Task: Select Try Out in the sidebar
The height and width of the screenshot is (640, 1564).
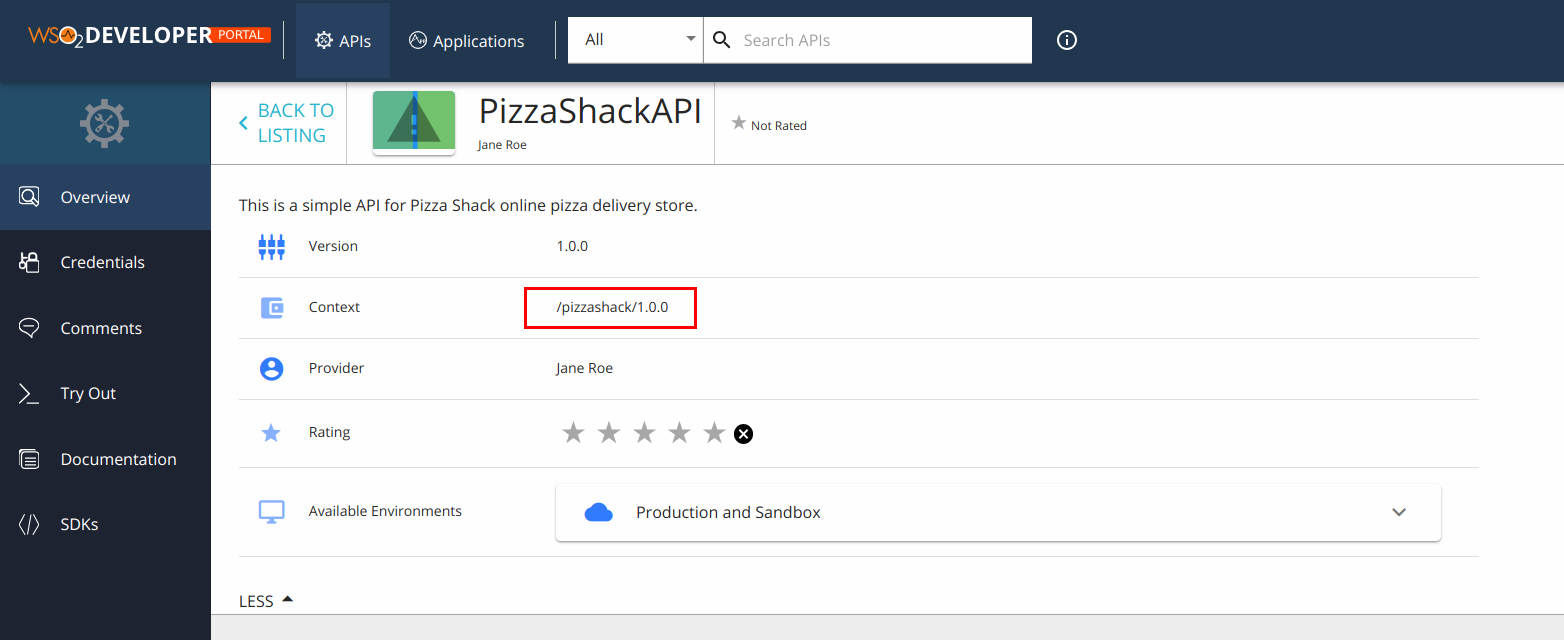Action: coord(105,393)
